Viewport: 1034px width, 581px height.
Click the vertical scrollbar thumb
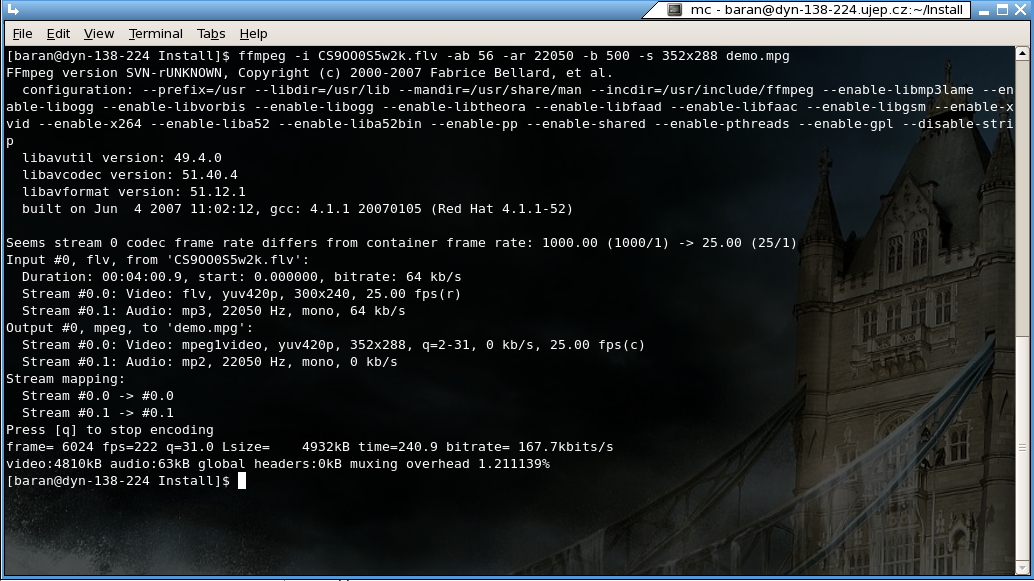pyautogui.click(x=1022, y=447)
